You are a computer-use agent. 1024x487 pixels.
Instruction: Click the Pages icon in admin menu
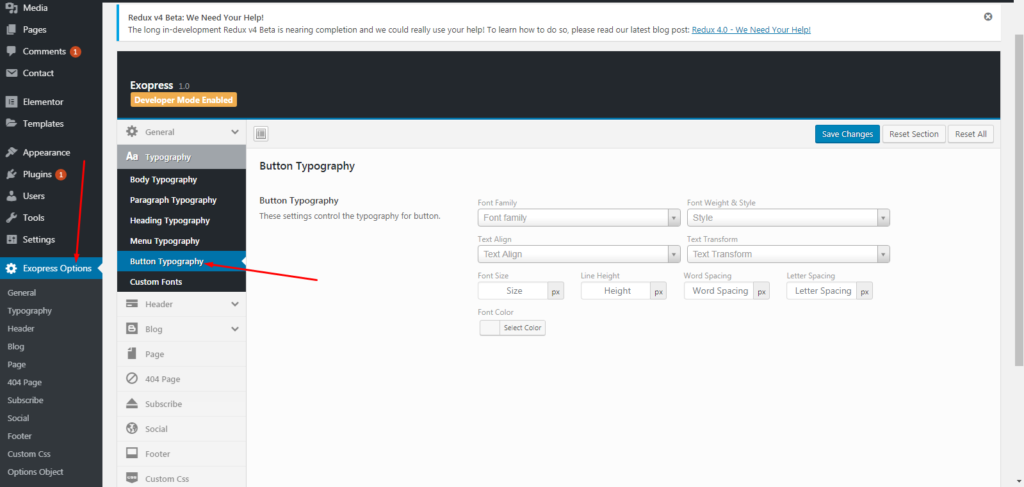[11, 29]
